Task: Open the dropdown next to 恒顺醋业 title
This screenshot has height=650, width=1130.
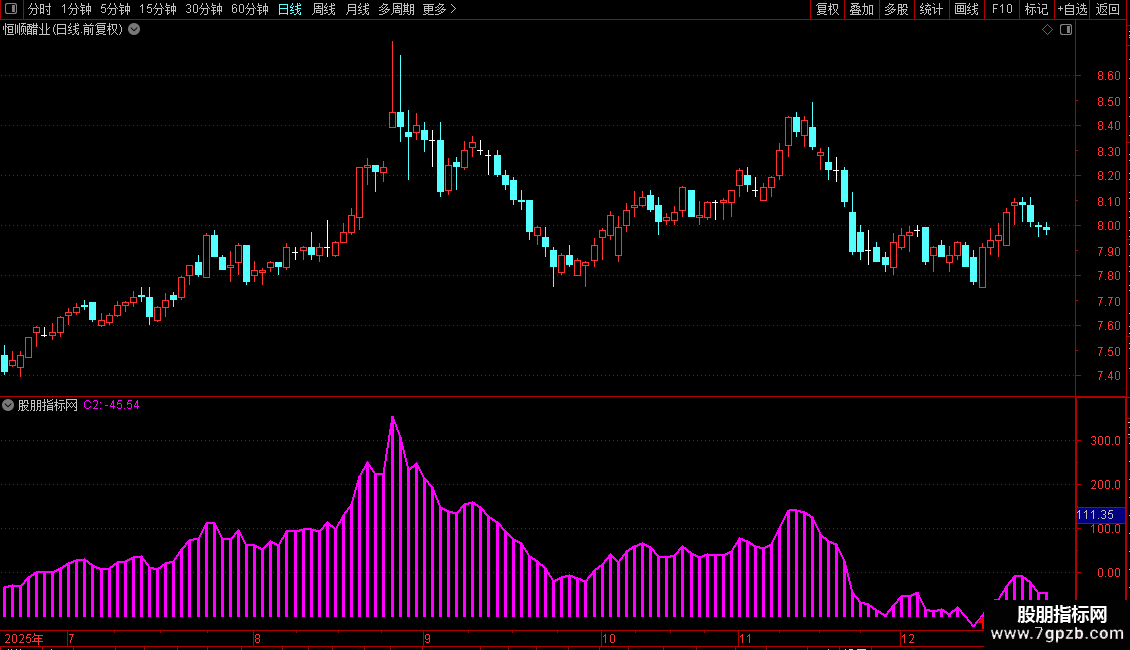Action: click(134, 30)
